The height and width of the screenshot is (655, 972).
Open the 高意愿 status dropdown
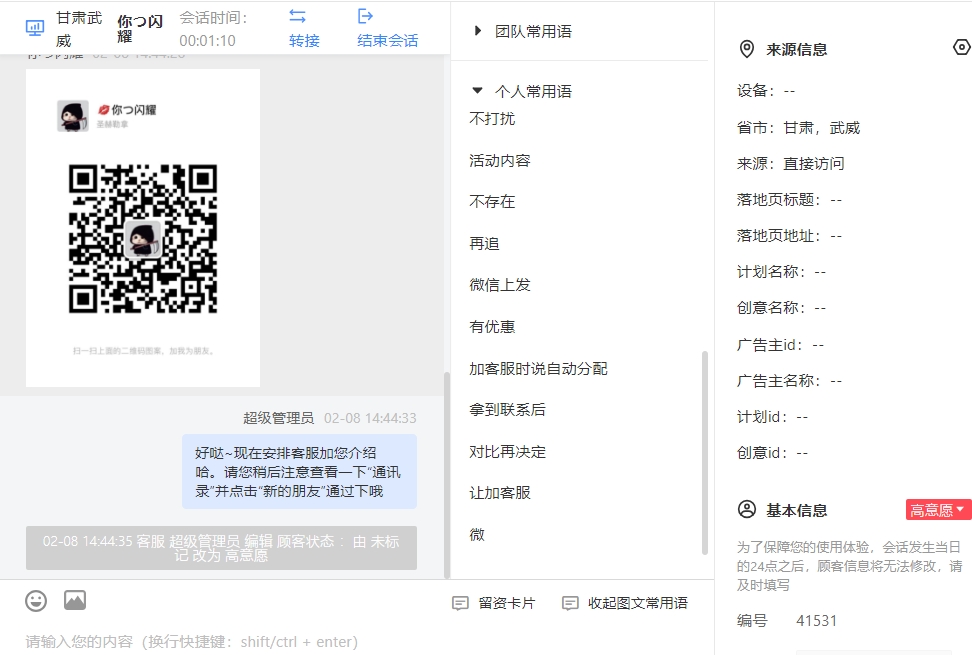point(938,509)
